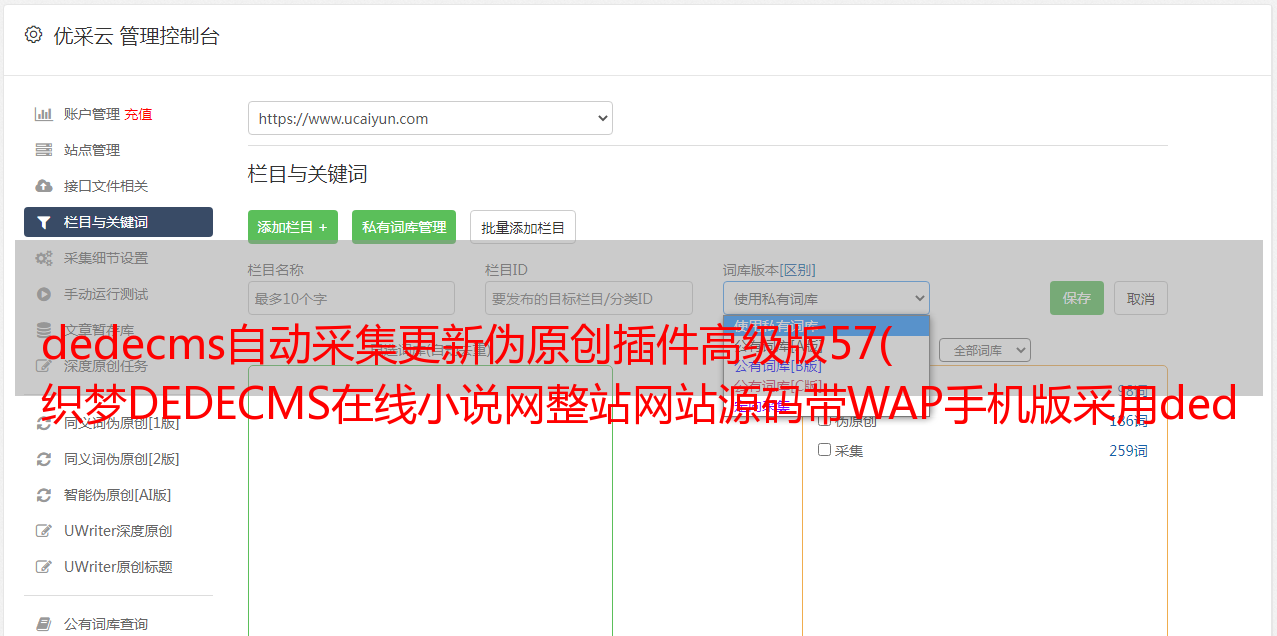Click the 栏目与关键词 heading text

(308, 174)
